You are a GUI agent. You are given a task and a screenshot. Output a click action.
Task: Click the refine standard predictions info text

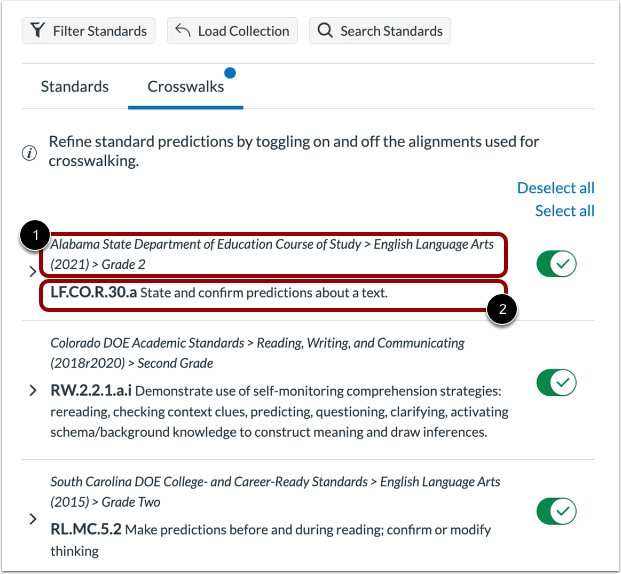point(293,151)
